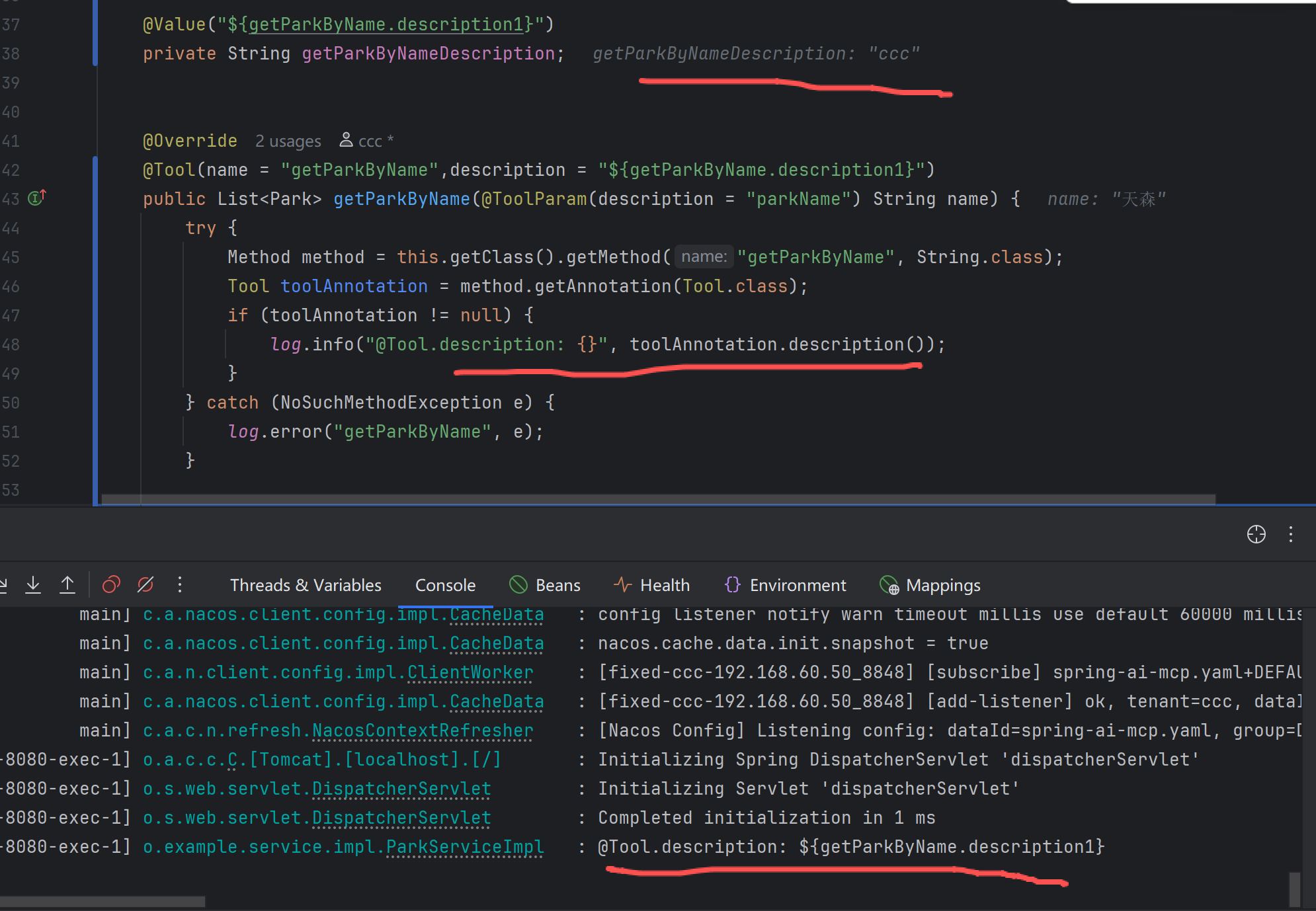This screenshot has height=911, width=1316.
Task: Click the Mappings tab globe icon
Action: tap(889, 585)
